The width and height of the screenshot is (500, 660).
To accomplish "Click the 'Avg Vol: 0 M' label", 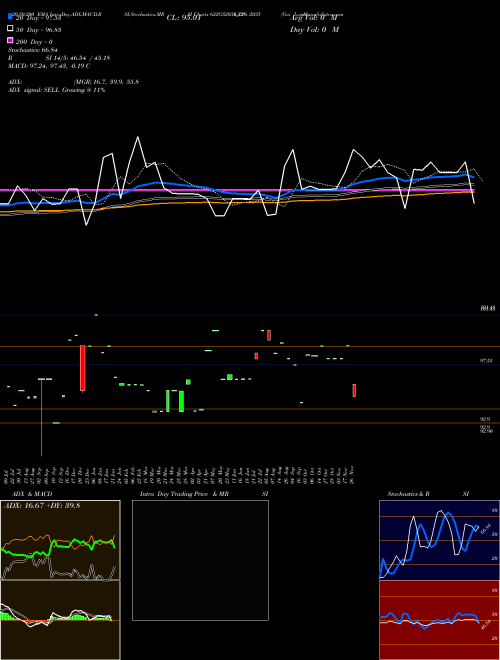I will point(315,18).
